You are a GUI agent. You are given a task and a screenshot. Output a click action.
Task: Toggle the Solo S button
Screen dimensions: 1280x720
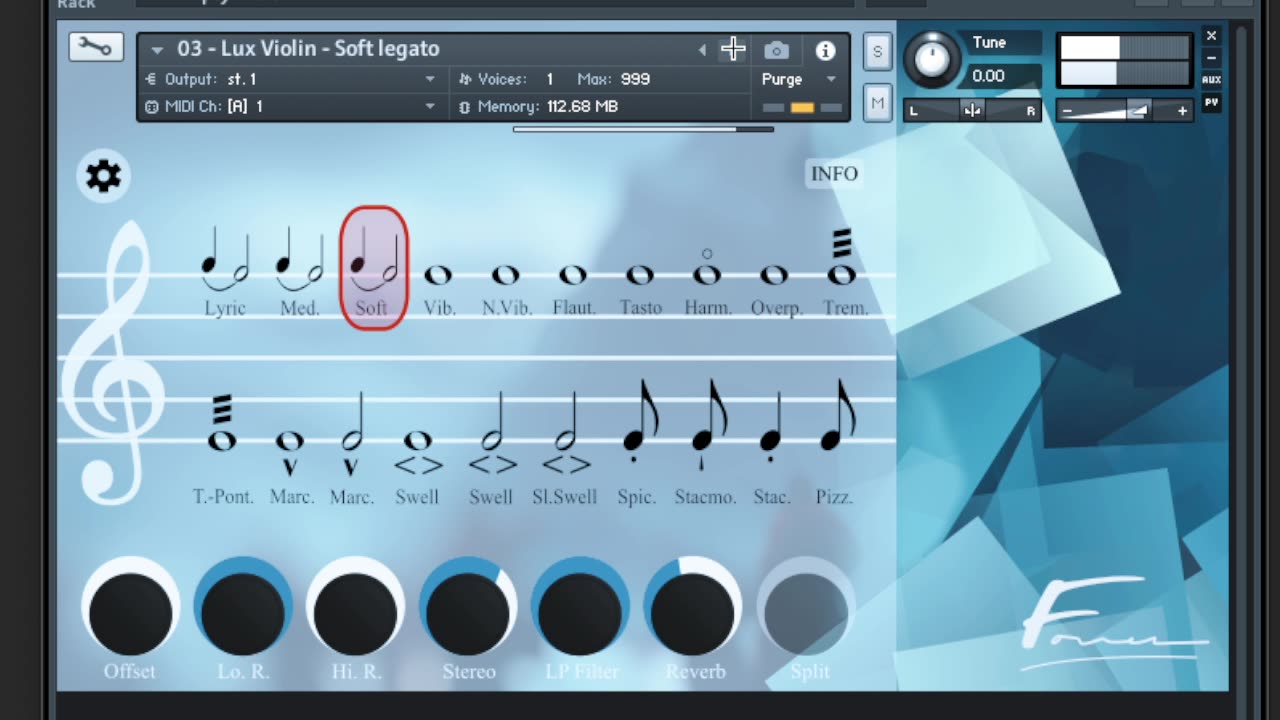pyautogui.click(x=877, y=52)
